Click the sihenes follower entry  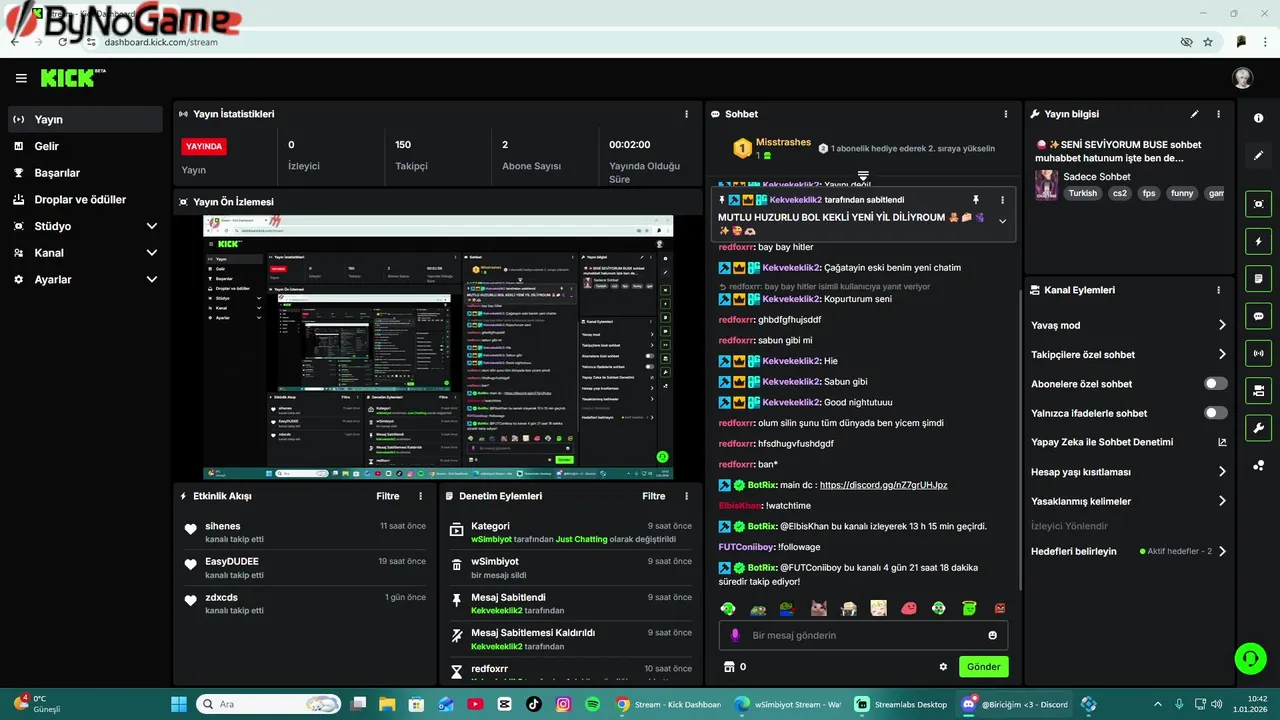coord(305,532)
